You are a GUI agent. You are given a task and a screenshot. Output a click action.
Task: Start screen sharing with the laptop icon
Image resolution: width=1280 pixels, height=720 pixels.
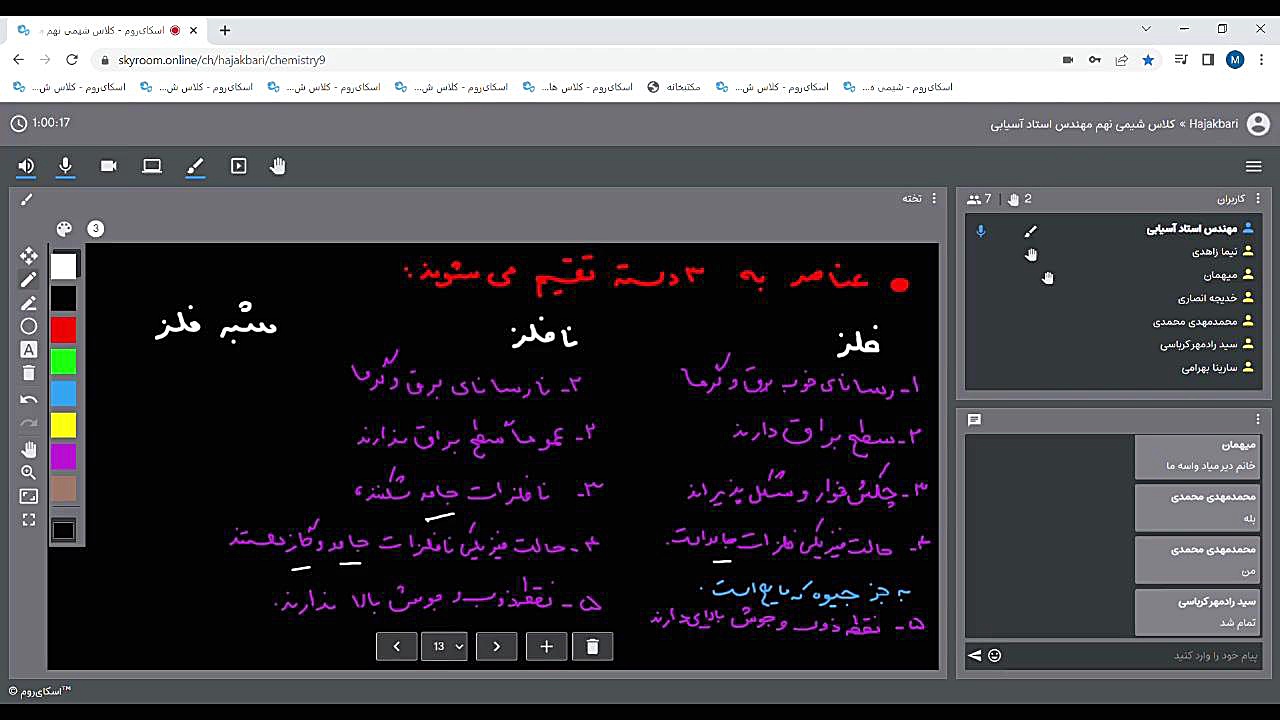click(x=152, y=166)
